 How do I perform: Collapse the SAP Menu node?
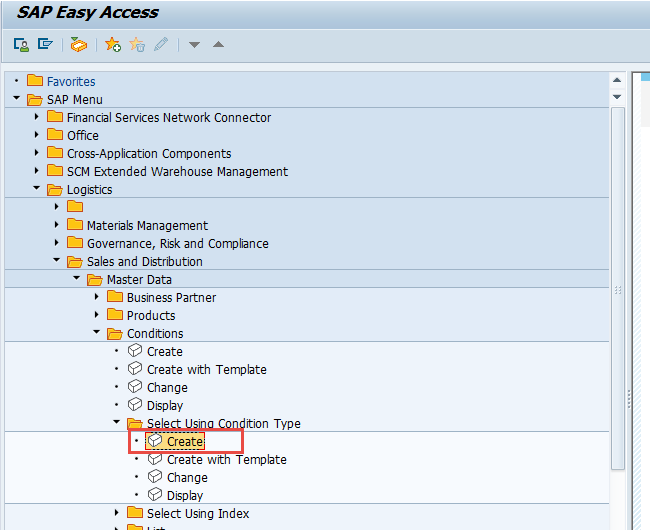17,98
